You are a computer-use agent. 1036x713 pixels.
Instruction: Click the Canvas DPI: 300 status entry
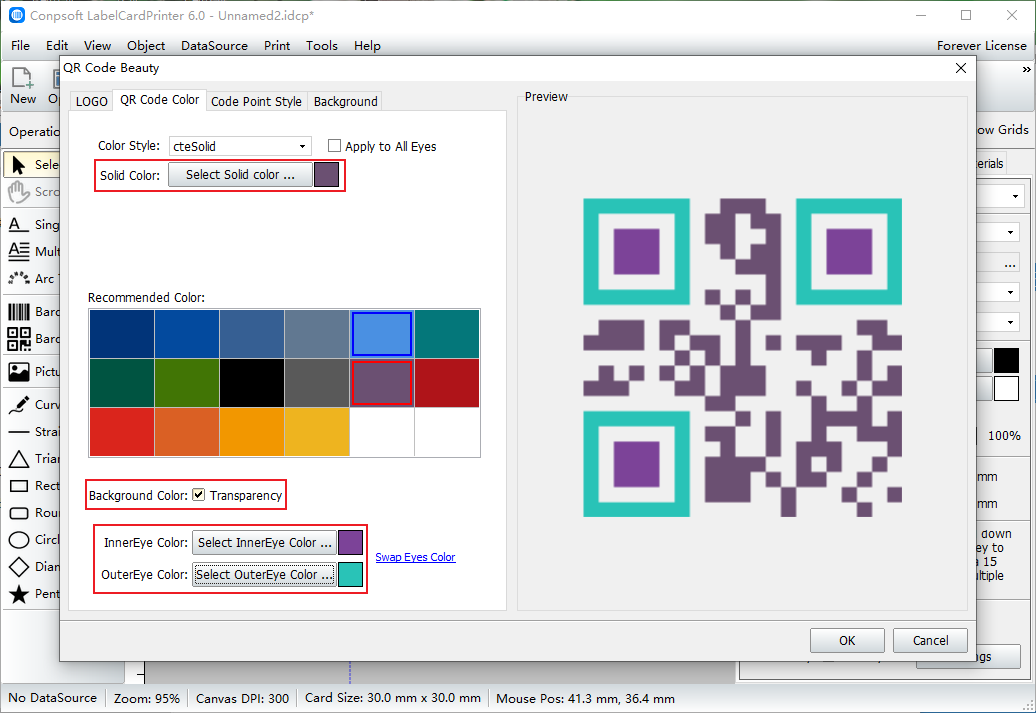click(x=242, y=698)
